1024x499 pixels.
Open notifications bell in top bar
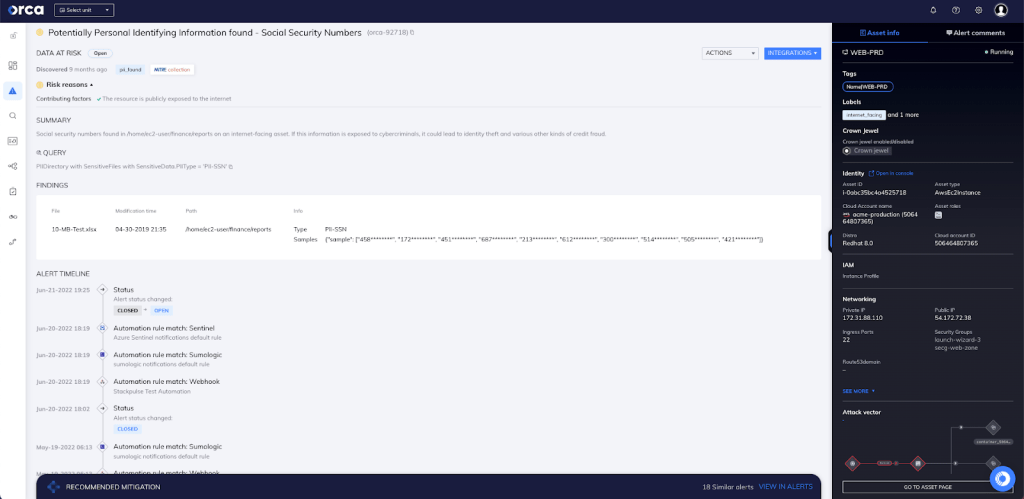click(933, 10)
